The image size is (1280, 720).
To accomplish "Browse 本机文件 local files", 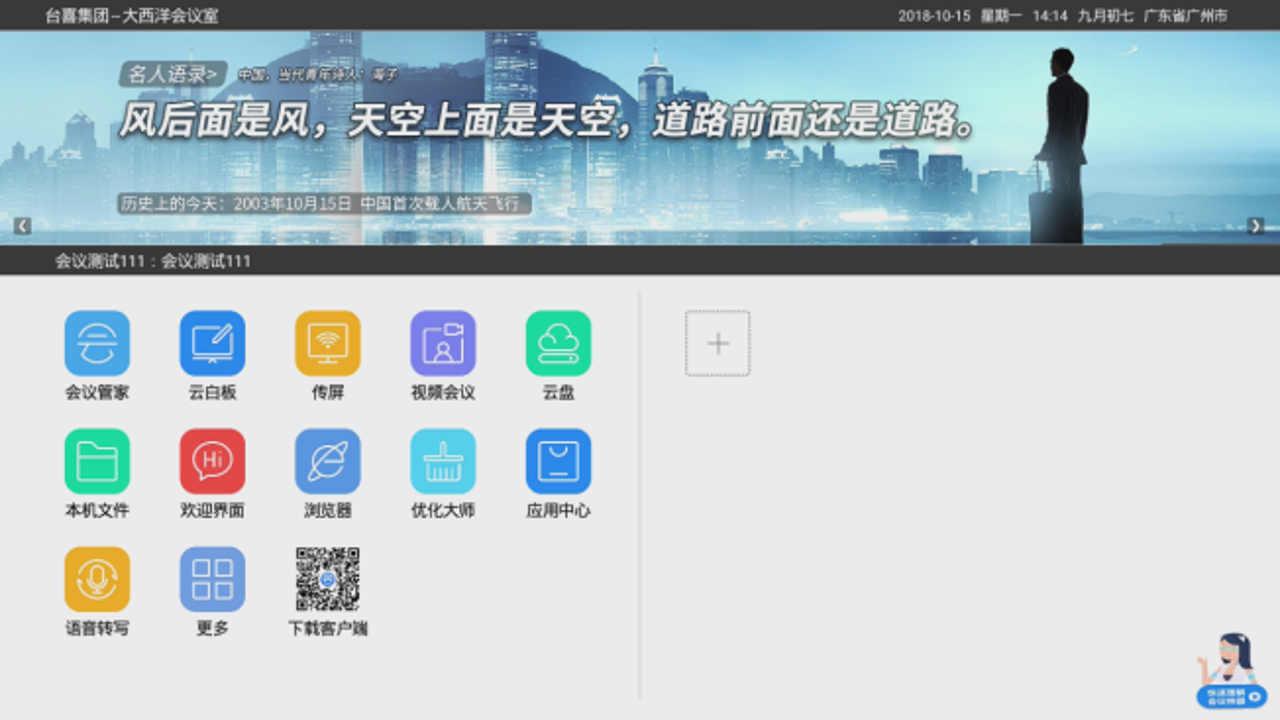I will 97,461.
